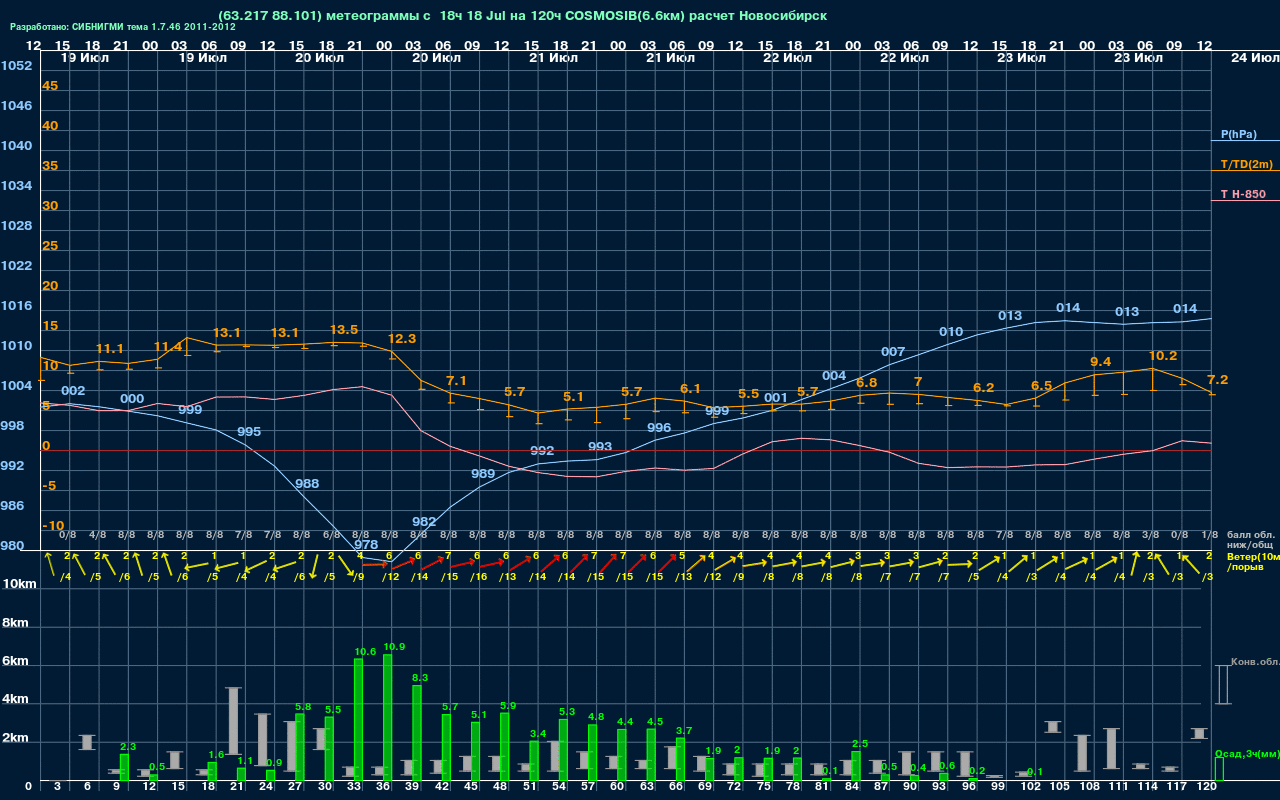
Task: Click the precipitation value 5.9
Action: click(x=508, y=706)
